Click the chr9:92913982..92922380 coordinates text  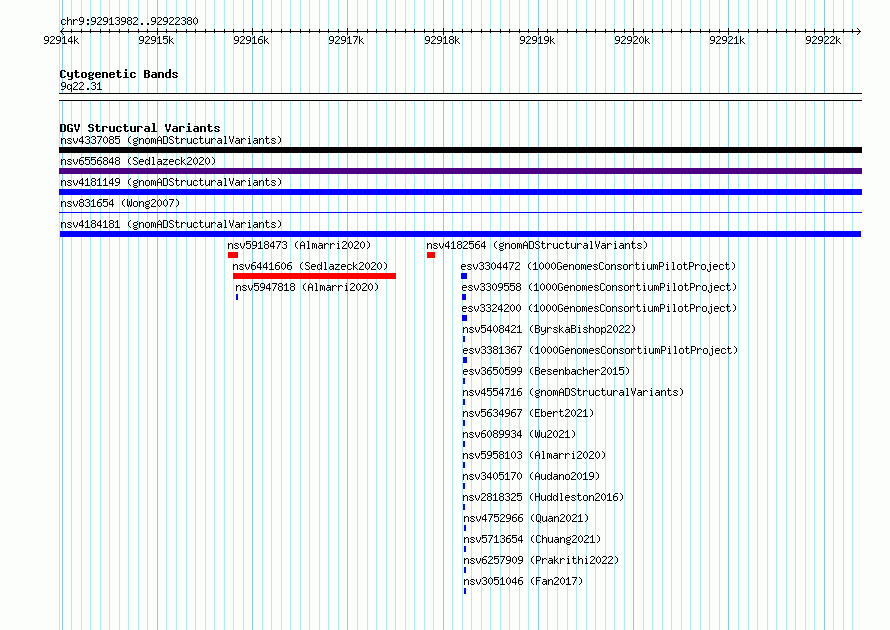129,22
